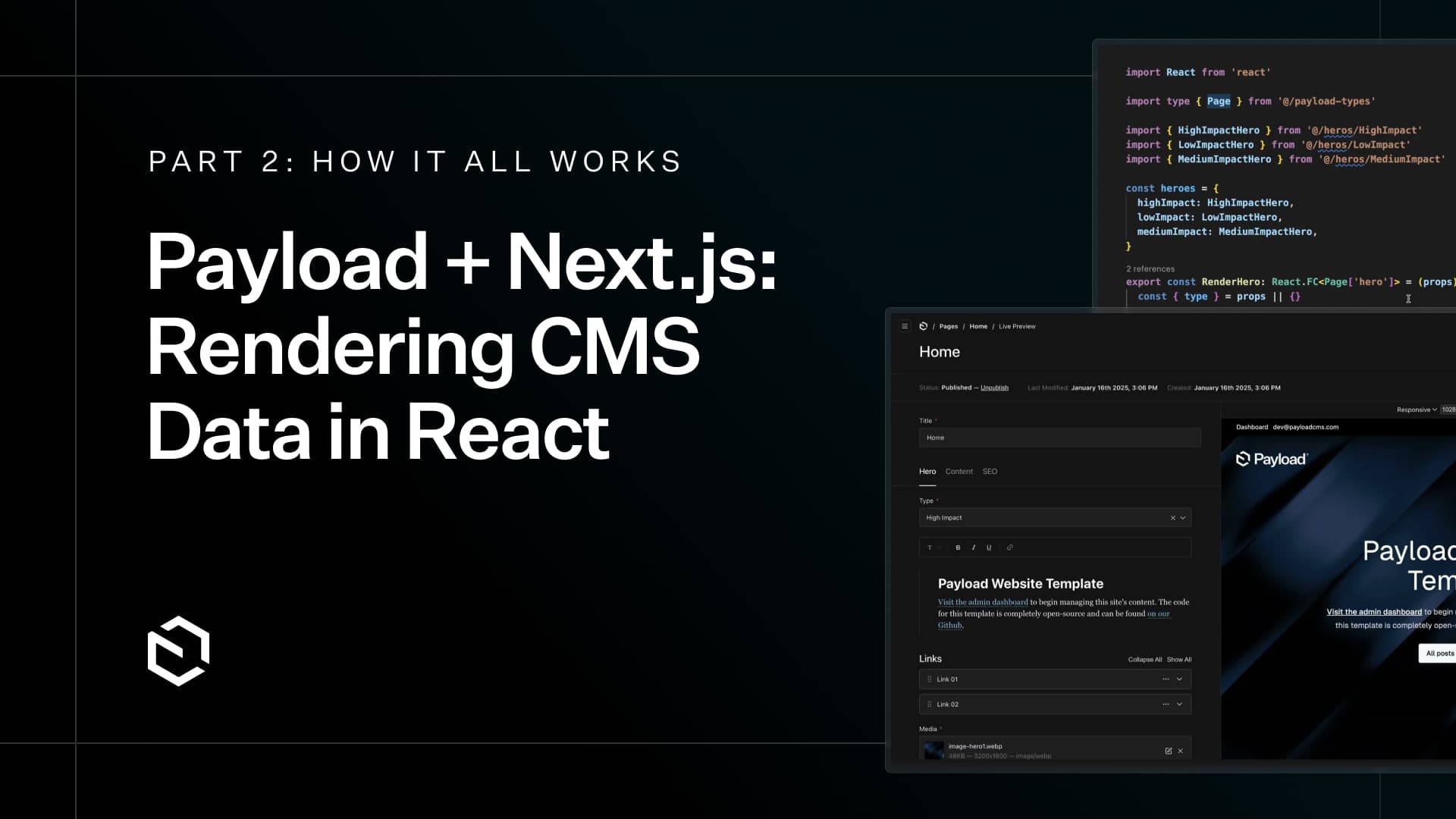Insert link using editor toolbar icon
The width and height of the screenshot is (1456, 819).
click(1009, 548)
